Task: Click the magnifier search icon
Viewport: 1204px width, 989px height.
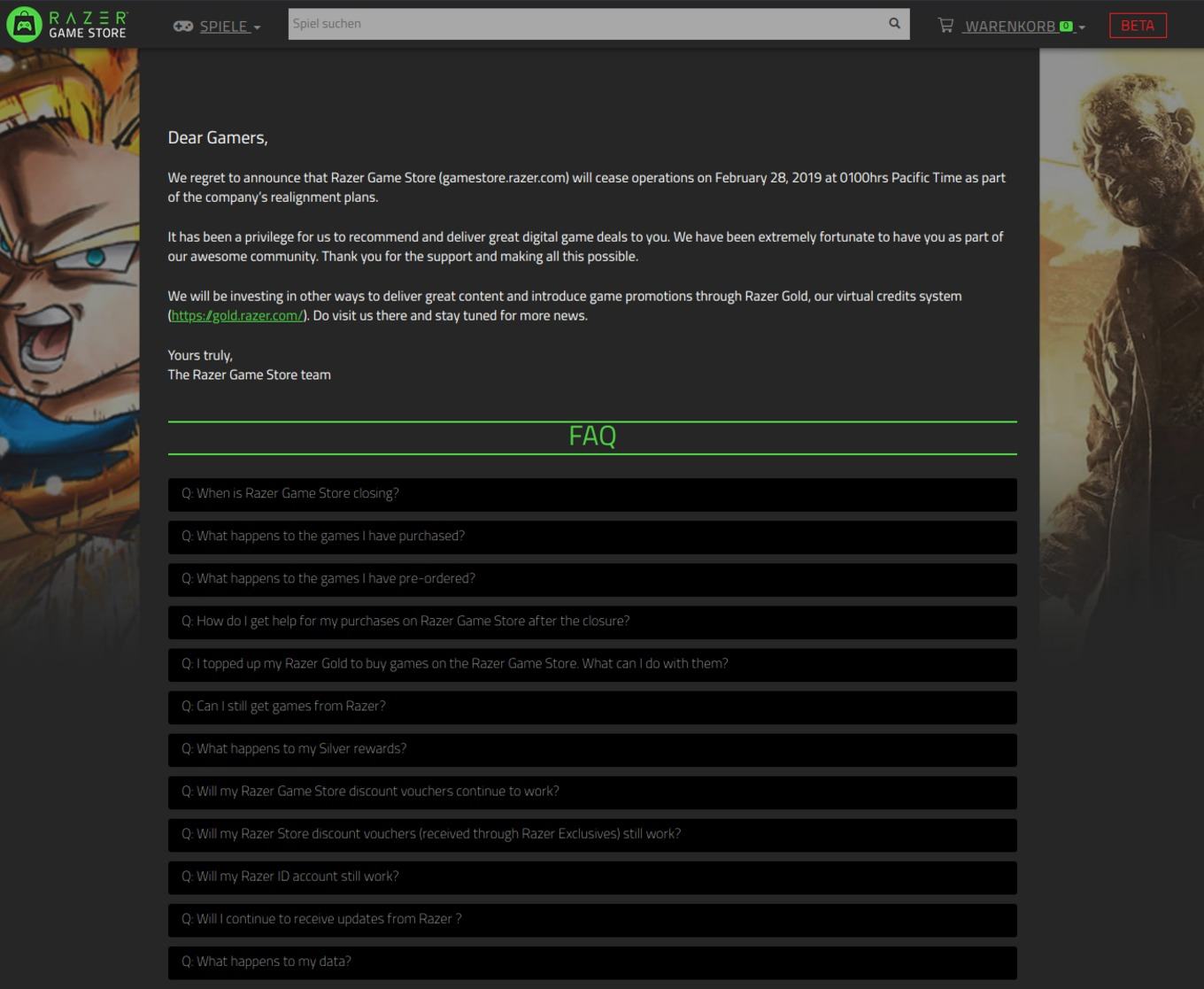Action: (x=894, y=24)
